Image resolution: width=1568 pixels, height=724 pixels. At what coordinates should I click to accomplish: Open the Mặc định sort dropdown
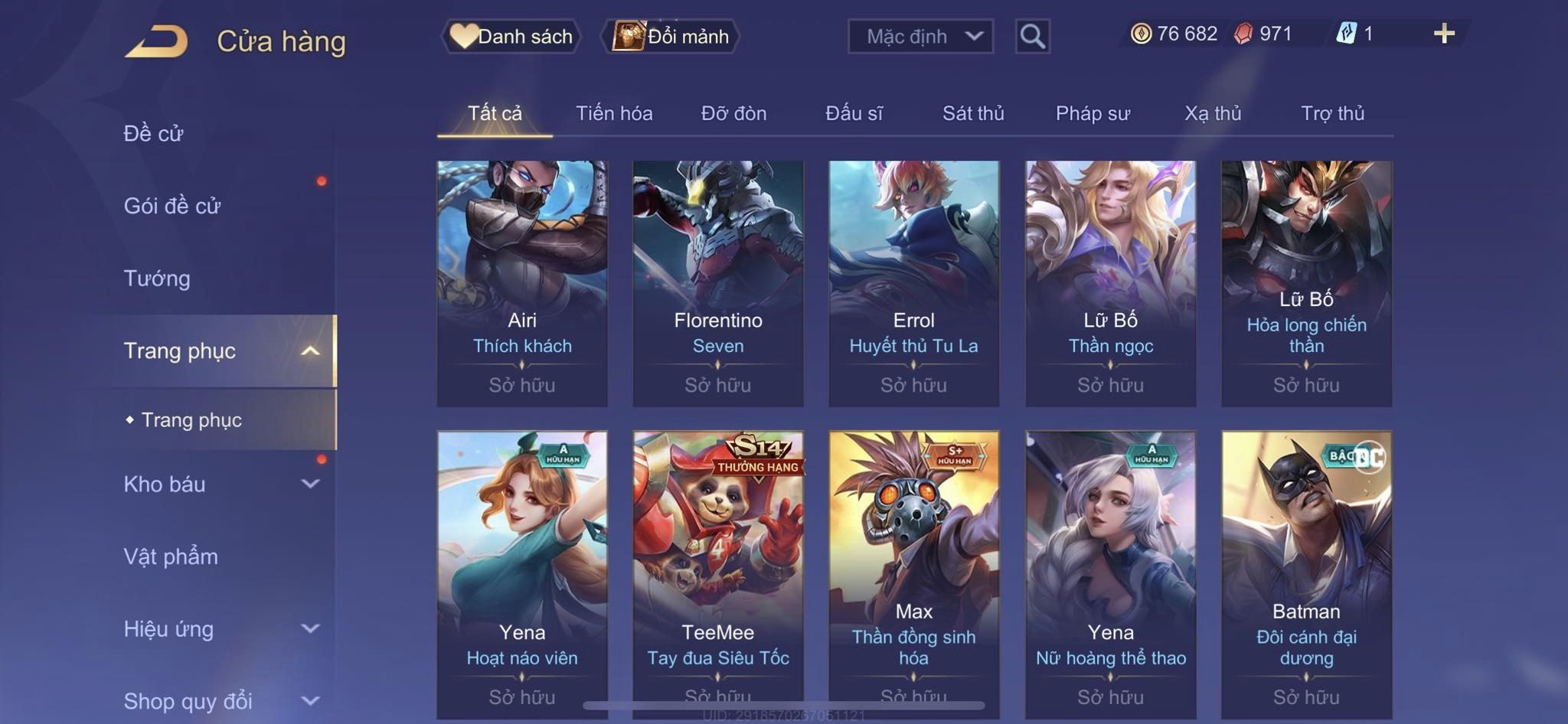coord(920,36)
